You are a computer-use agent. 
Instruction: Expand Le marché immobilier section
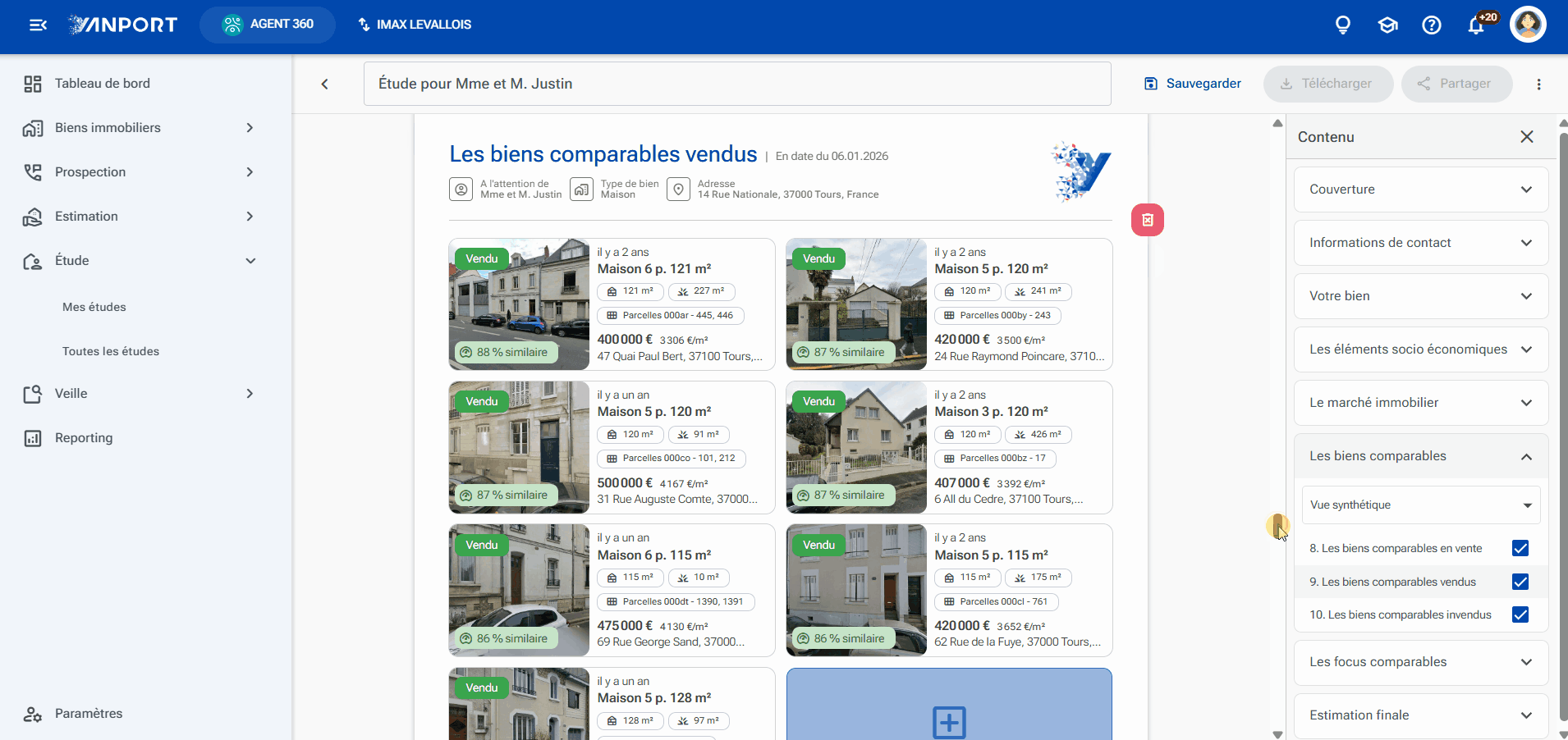point(1421,403)
